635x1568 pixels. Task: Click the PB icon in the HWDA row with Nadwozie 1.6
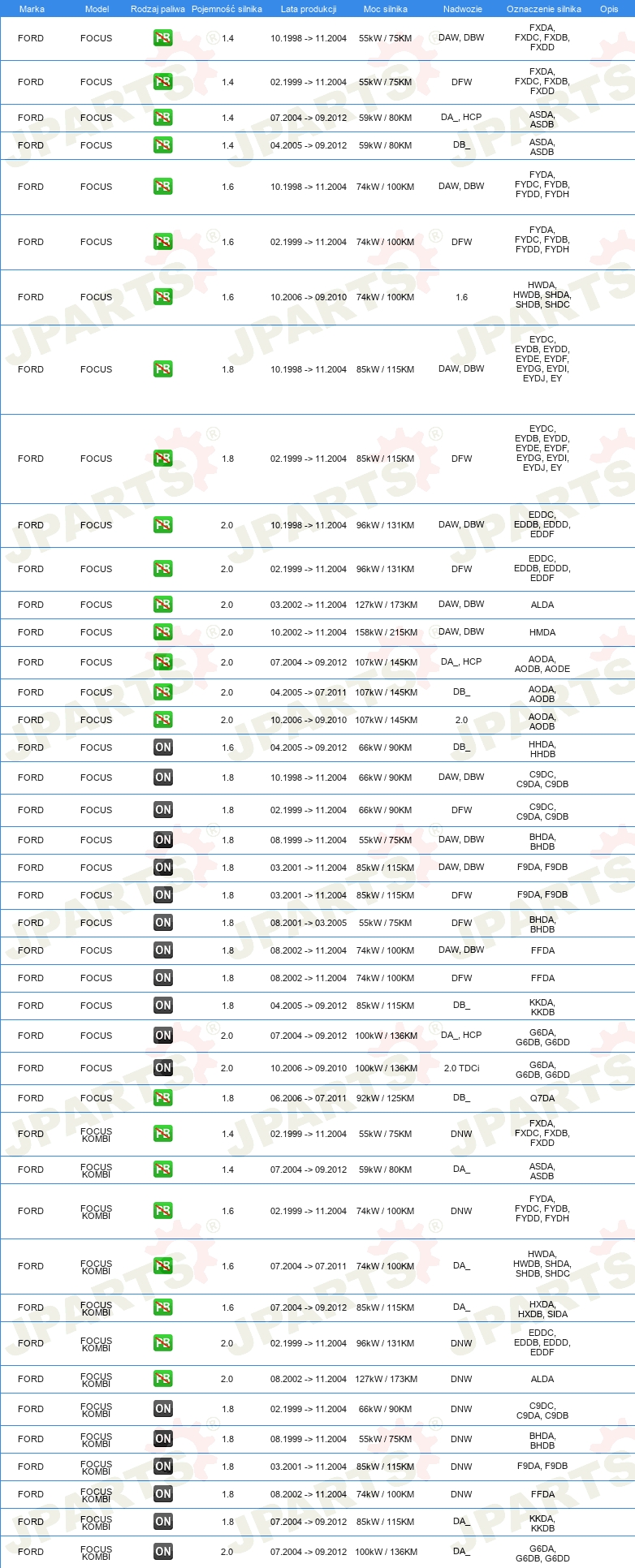[x=163, y=297]
